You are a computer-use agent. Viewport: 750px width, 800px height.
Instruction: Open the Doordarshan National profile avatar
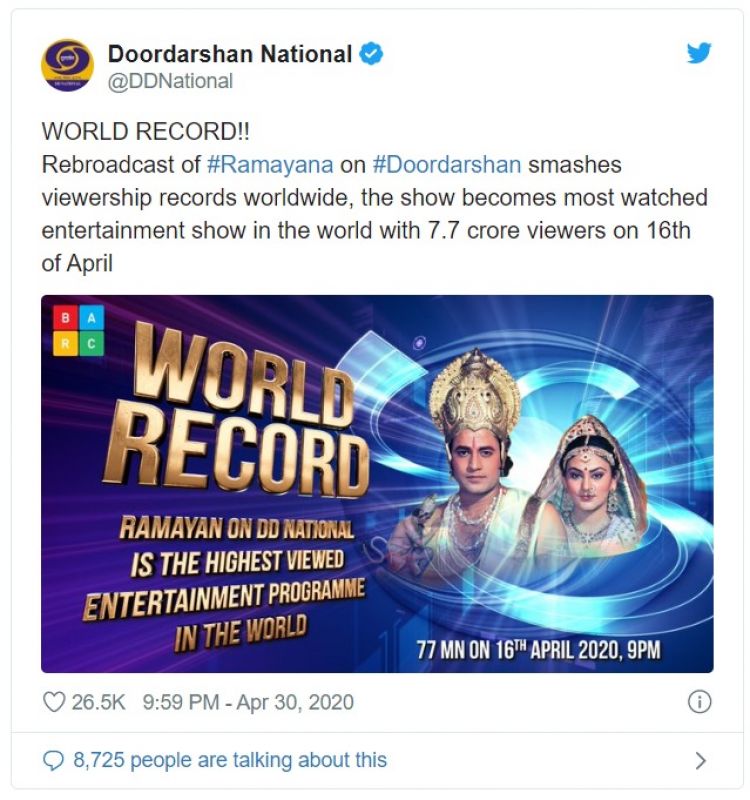67,65
